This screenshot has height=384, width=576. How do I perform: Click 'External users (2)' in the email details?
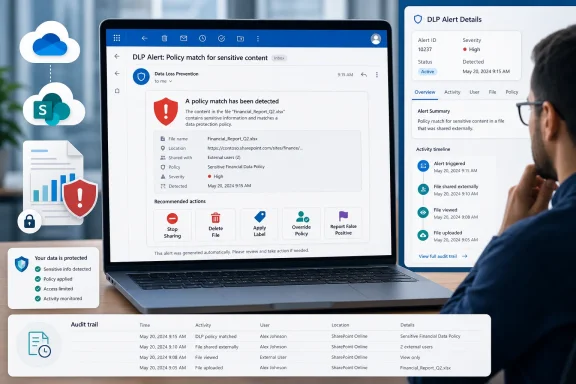click(224, 157)
